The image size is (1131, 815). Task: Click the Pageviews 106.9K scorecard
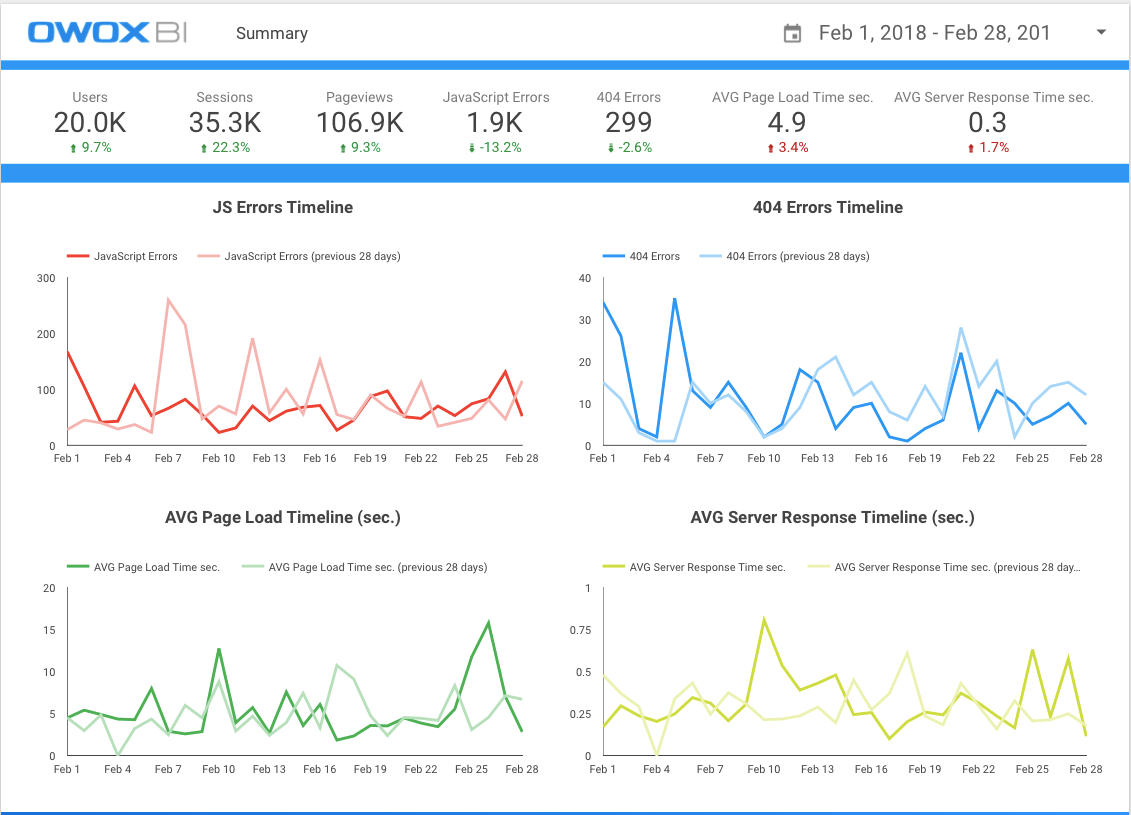[x=359, y=122]
